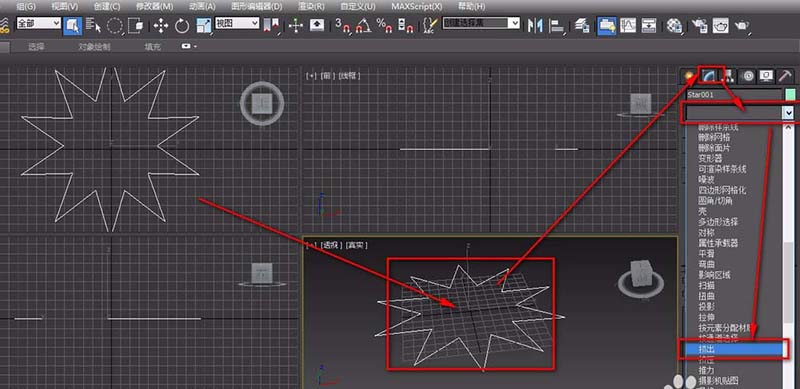The width and height of the screenshot is (800, 389).
Task: Open 创建(C) menu
Action: pos(107,7)
